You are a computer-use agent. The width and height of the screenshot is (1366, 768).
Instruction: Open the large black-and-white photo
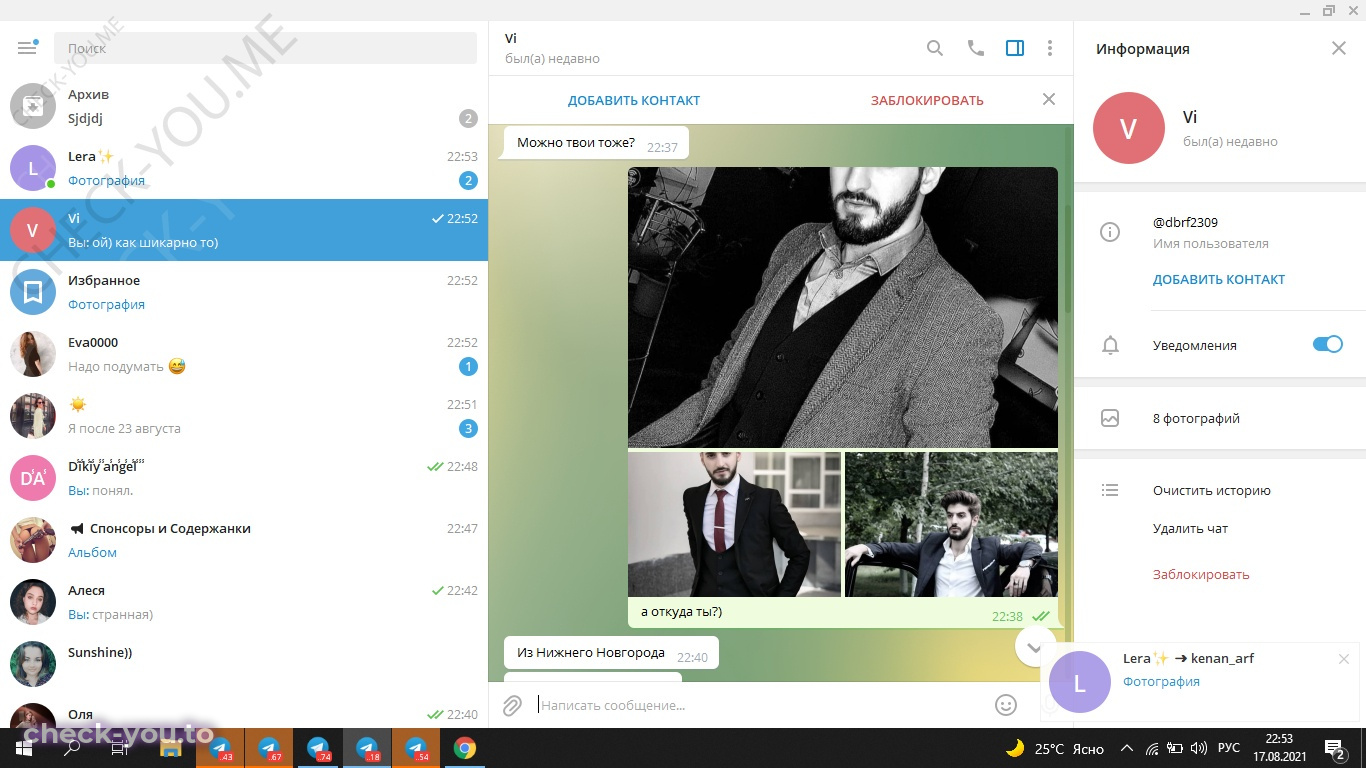843,307
